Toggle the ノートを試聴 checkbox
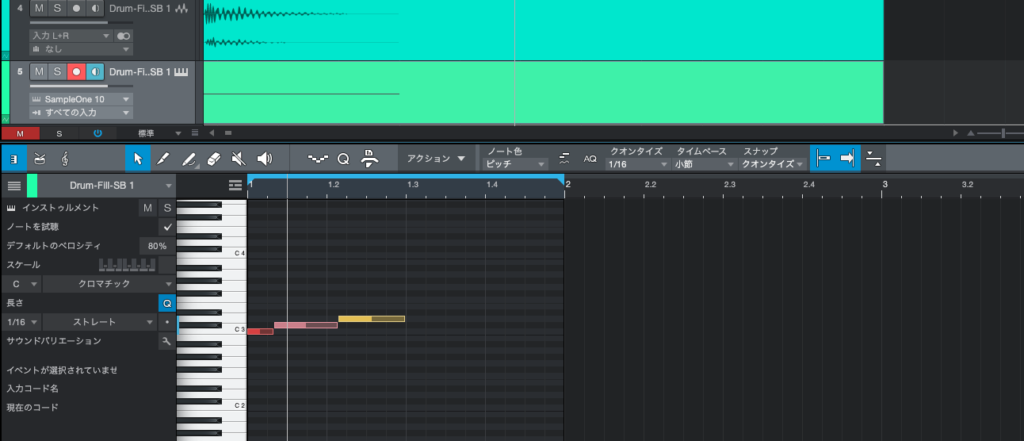The image size is (1024, 441). [x=167, y=227]
